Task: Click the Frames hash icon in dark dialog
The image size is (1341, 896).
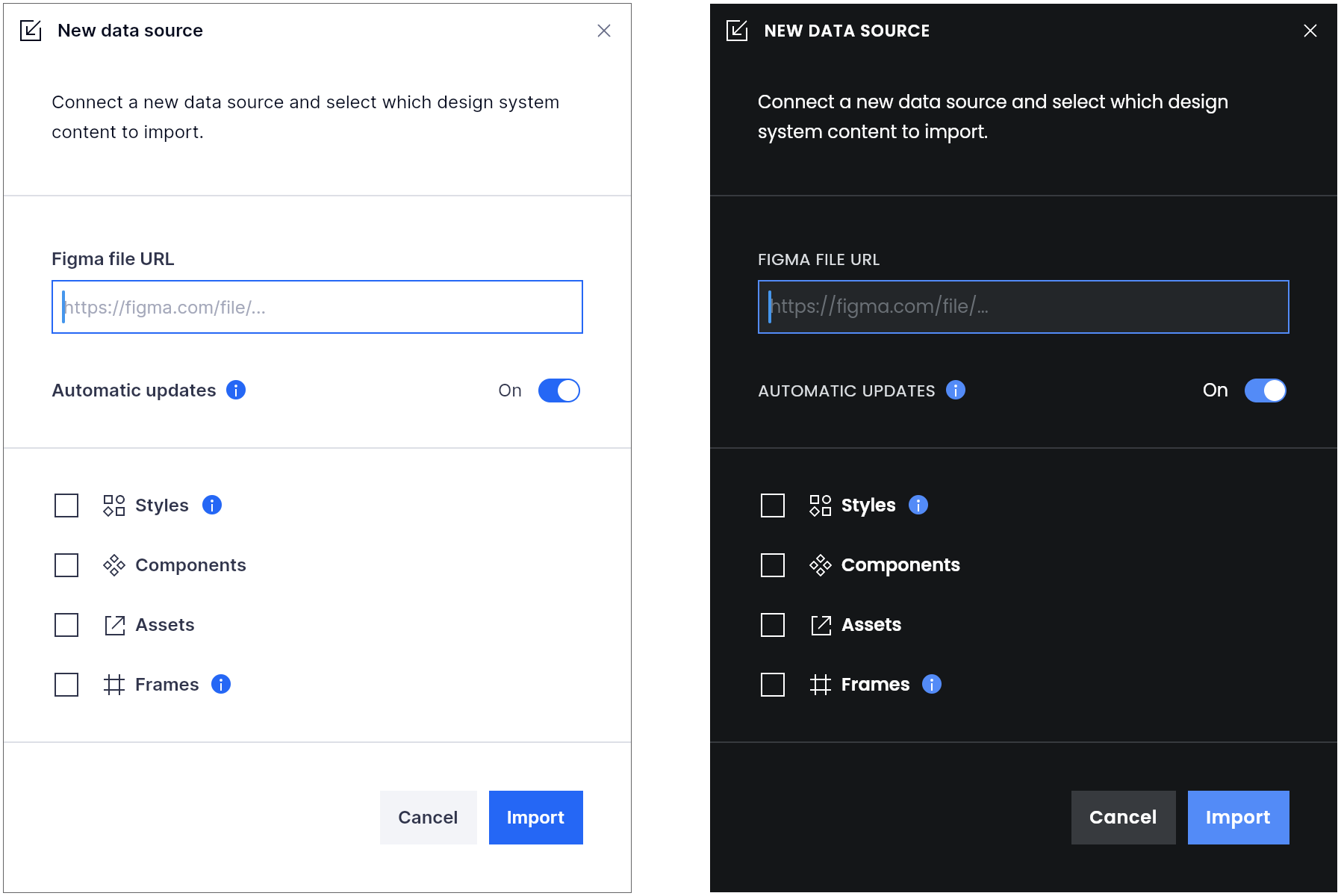Action: coord(821,685)
